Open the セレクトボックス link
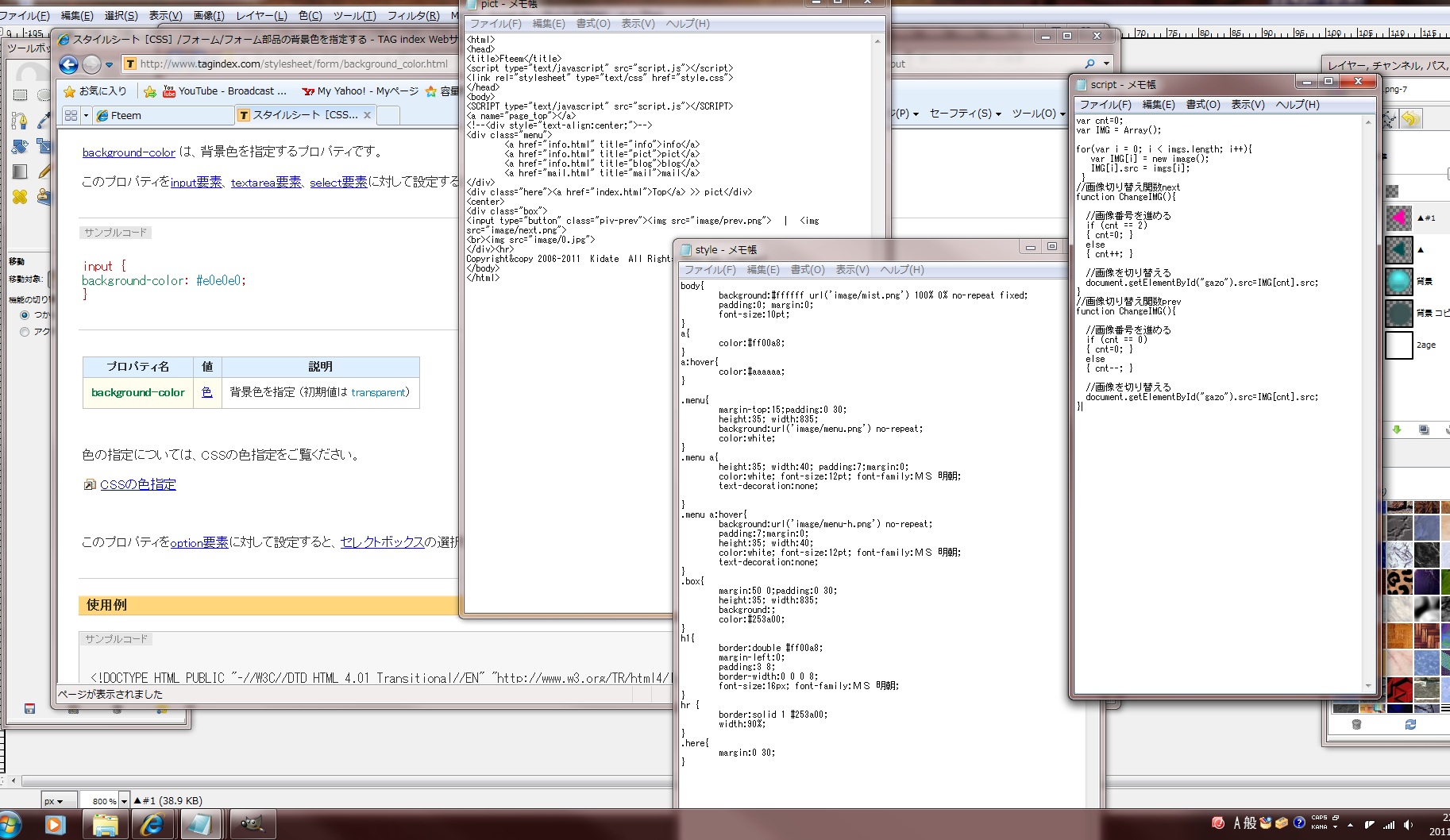 pyautogui.click(x=382, y=542)
